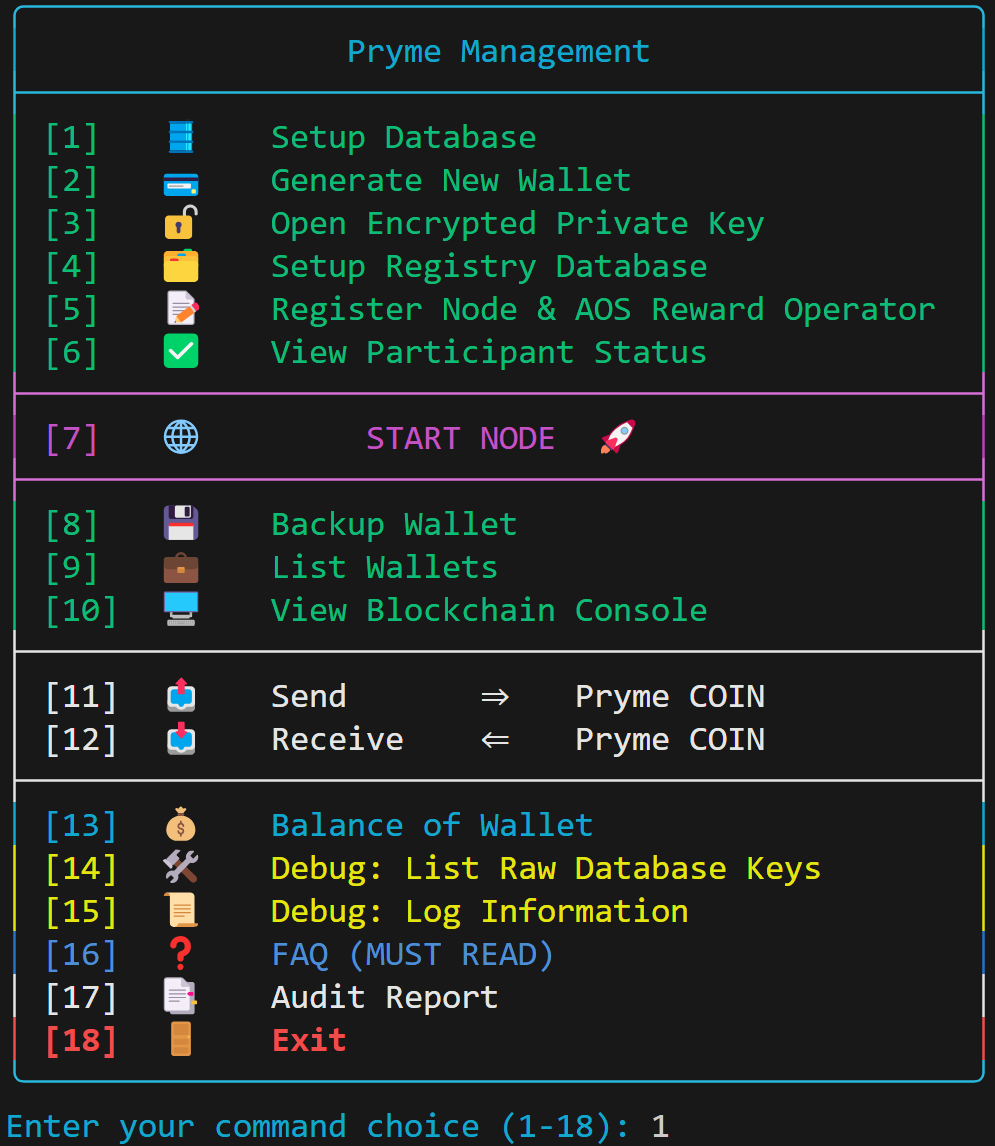Choose Receive Pryme COIN option

tap(517, 739)
